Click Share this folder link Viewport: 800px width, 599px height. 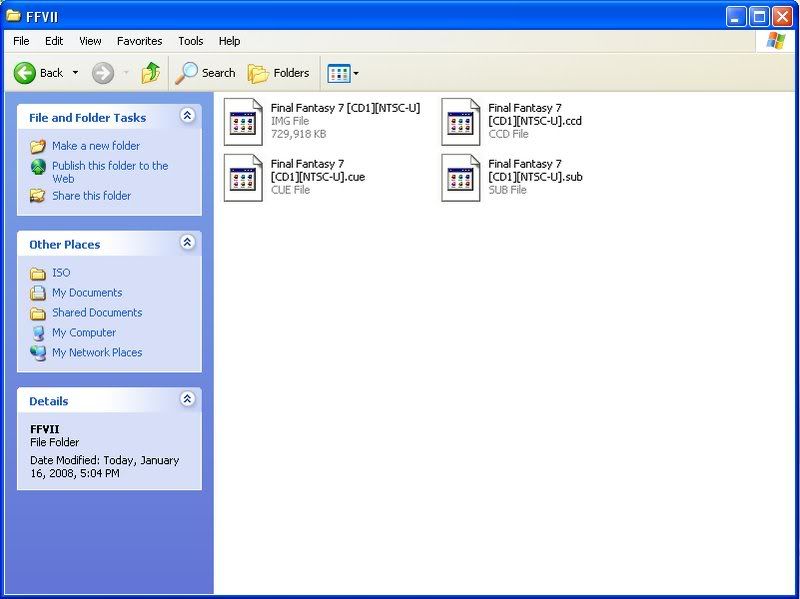91,196
